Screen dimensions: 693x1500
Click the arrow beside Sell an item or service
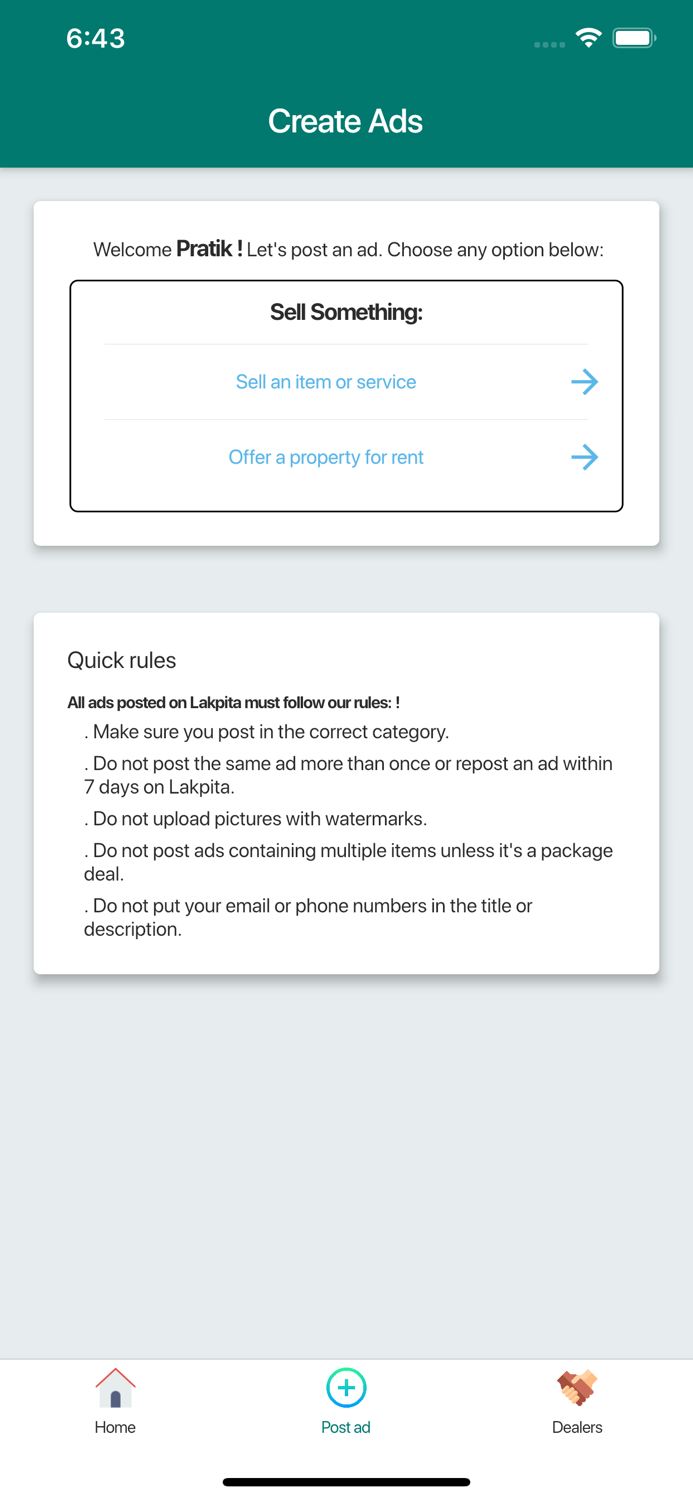(584, 382)
